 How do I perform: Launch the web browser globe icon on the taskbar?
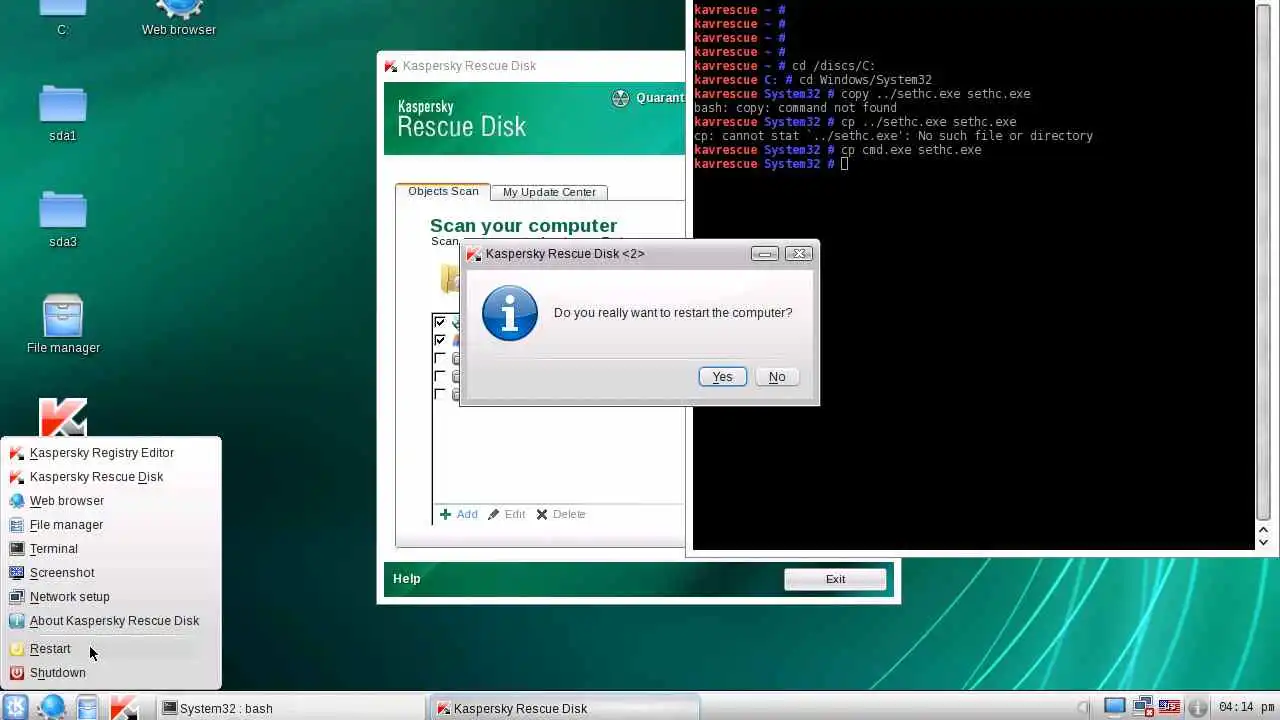(x=52, y=708)
